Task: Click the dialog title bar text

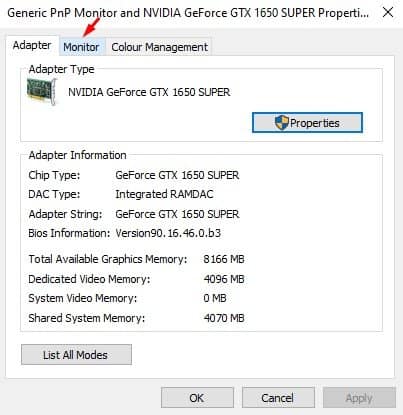Action: click(188, 13)
